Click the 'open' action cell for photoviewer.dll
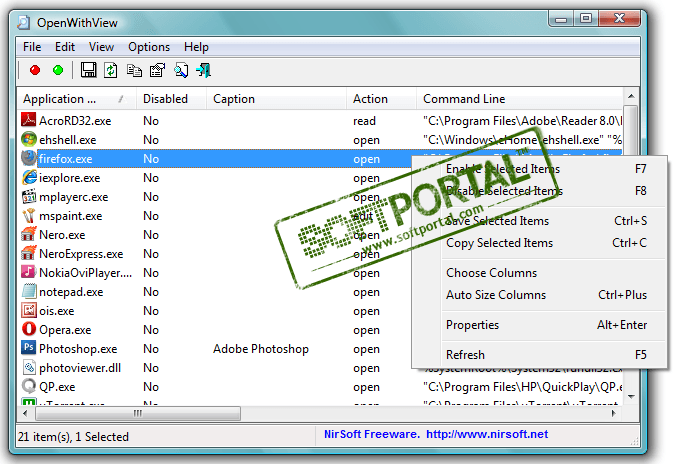The width and height of the screenshot is (674, 464). coord(366,369)
